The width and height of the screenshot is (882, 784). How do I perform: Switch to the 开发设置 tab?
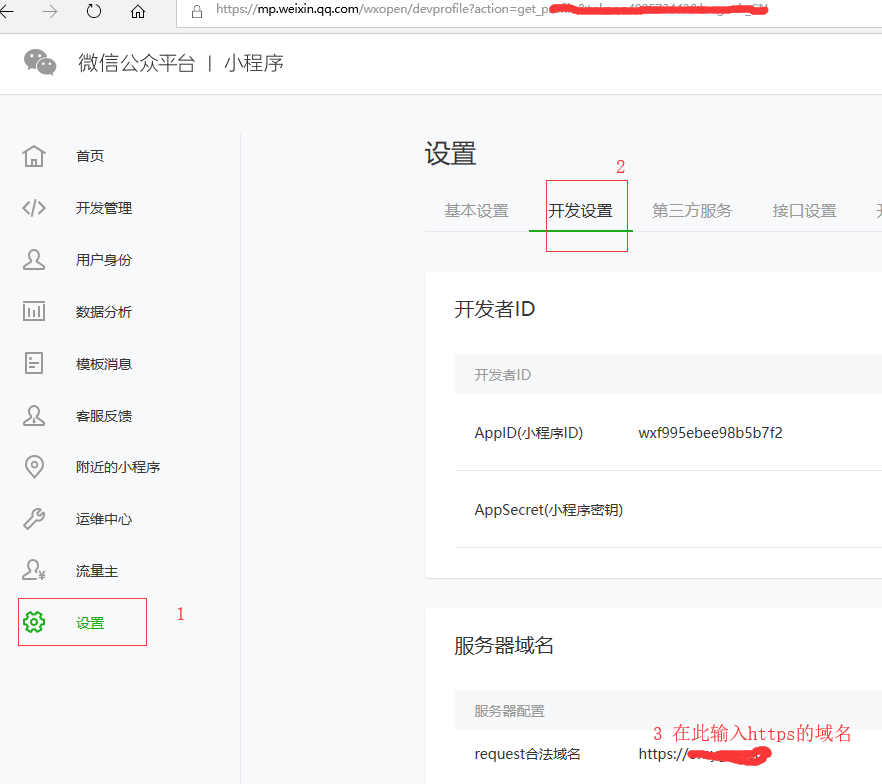point(580,210)
